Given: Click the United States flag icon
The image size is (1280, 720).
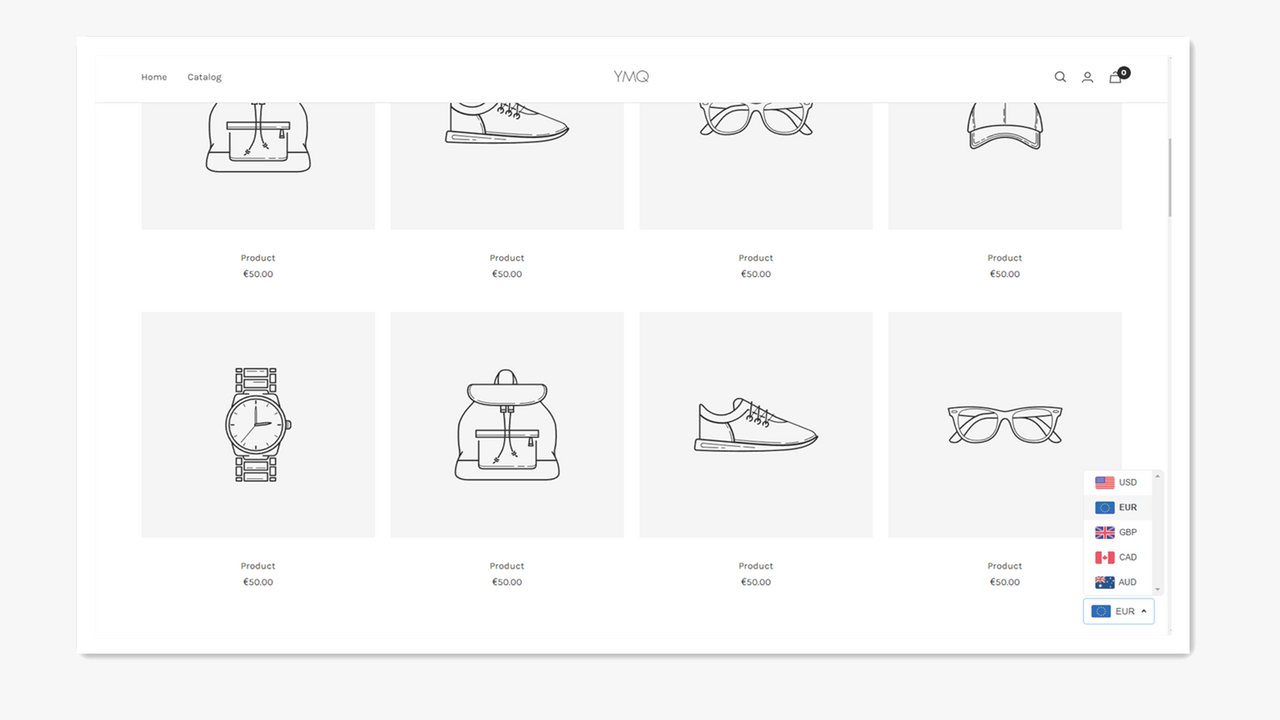Looking at the screenshot, I should 1104,482.
